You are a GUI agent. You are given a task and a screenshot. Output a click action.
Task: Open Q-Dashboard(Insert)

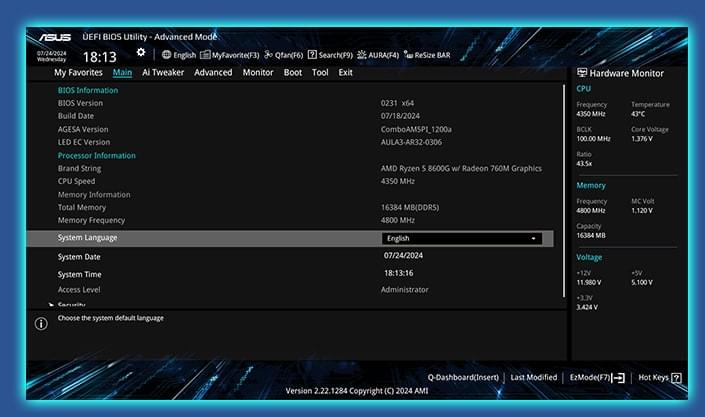click(463, 377)
